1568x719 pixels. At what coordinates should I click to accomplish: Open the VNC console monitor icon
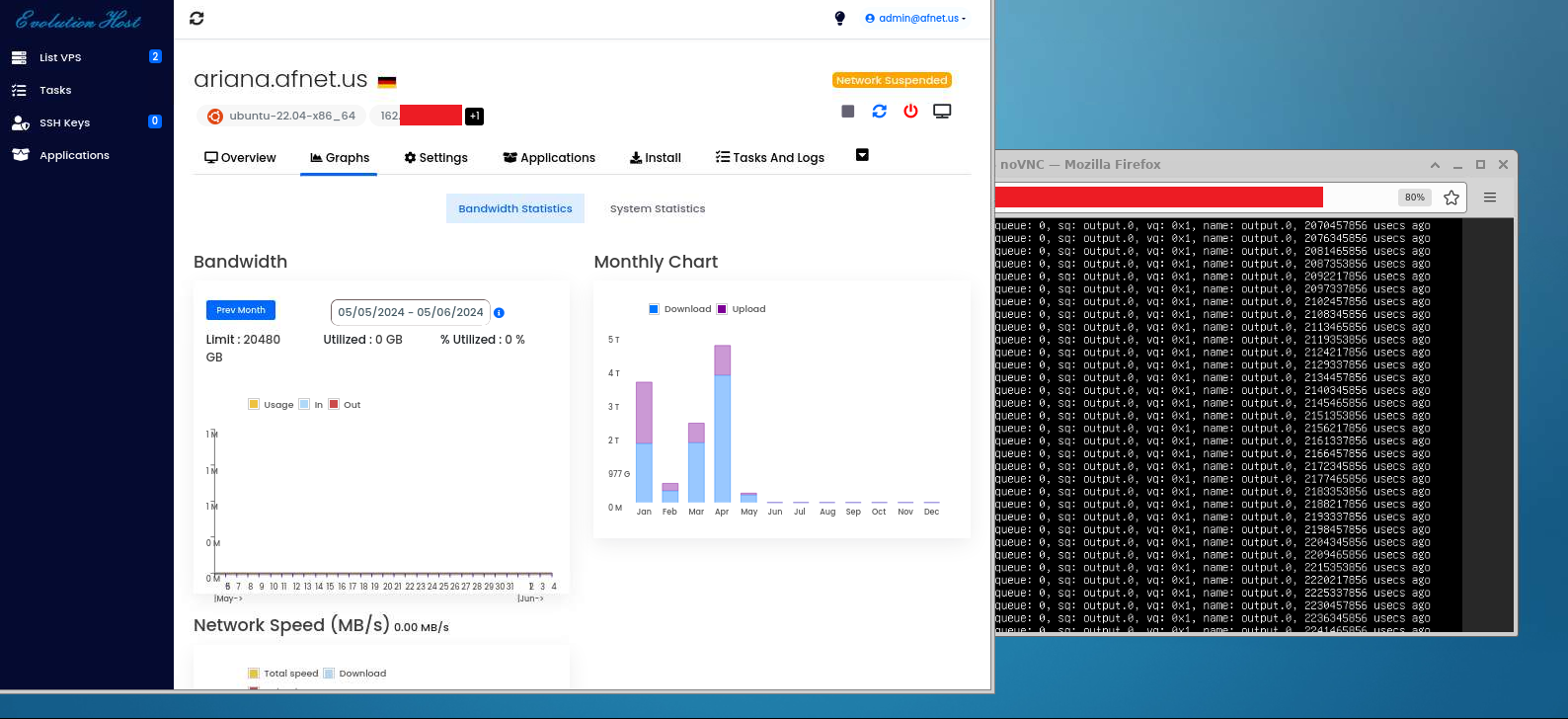(942, 112)
